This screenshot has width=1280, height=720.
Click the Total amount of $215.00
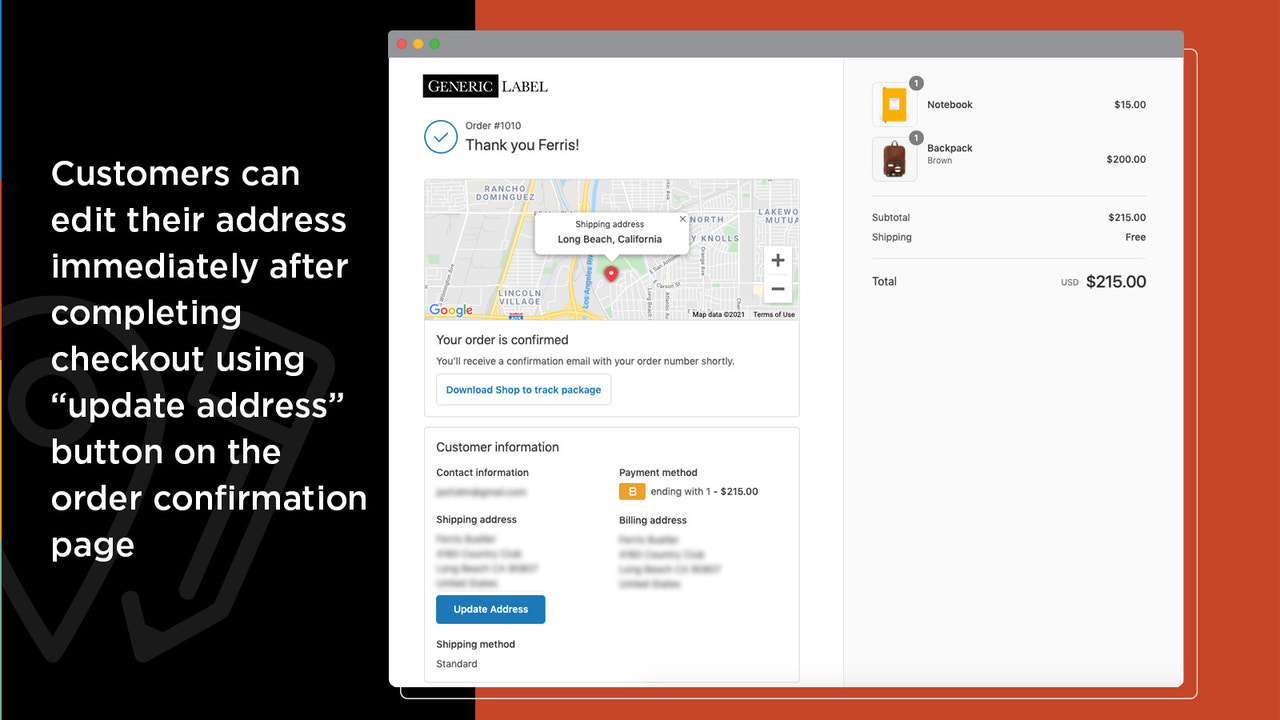click(x=1116, y=281)
